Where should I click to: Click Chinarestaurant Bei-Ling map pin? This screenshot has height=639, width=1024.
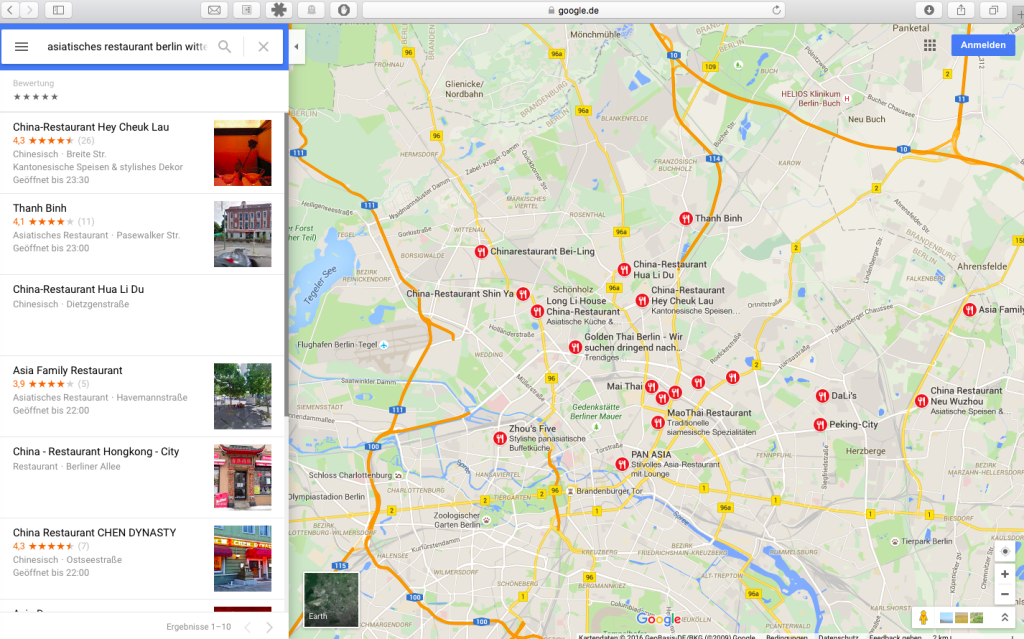tap(481, 251)
